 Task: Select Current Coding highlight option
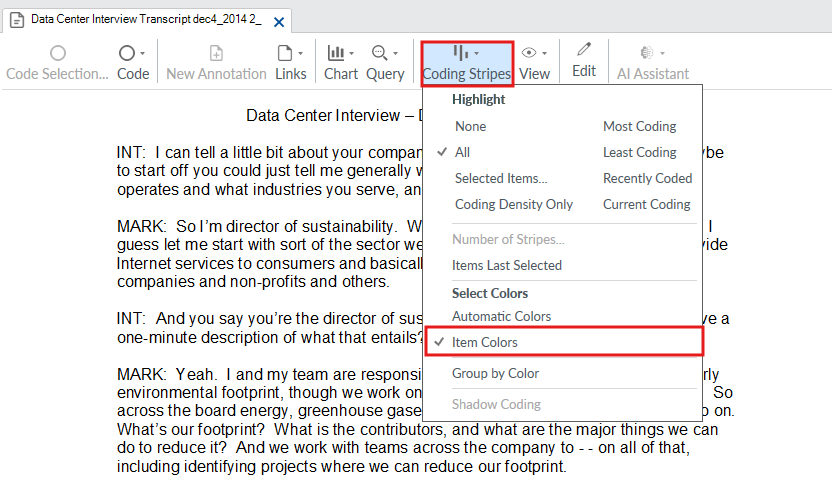click(646, 204)
